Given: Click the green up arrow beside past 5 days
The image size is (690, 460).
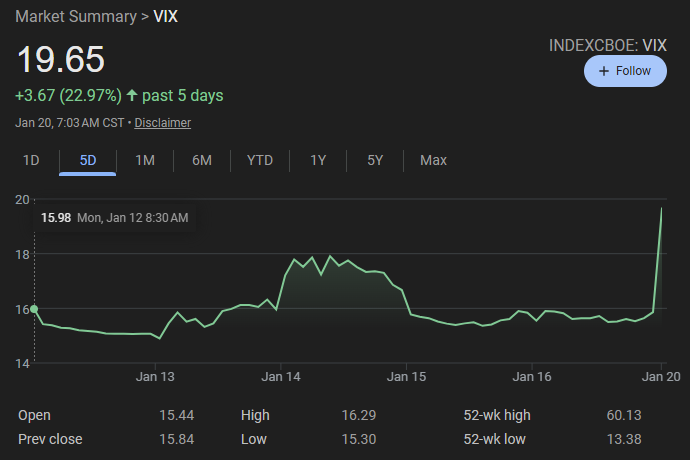Looking at the screenshot, I should (x=132, y=95).
